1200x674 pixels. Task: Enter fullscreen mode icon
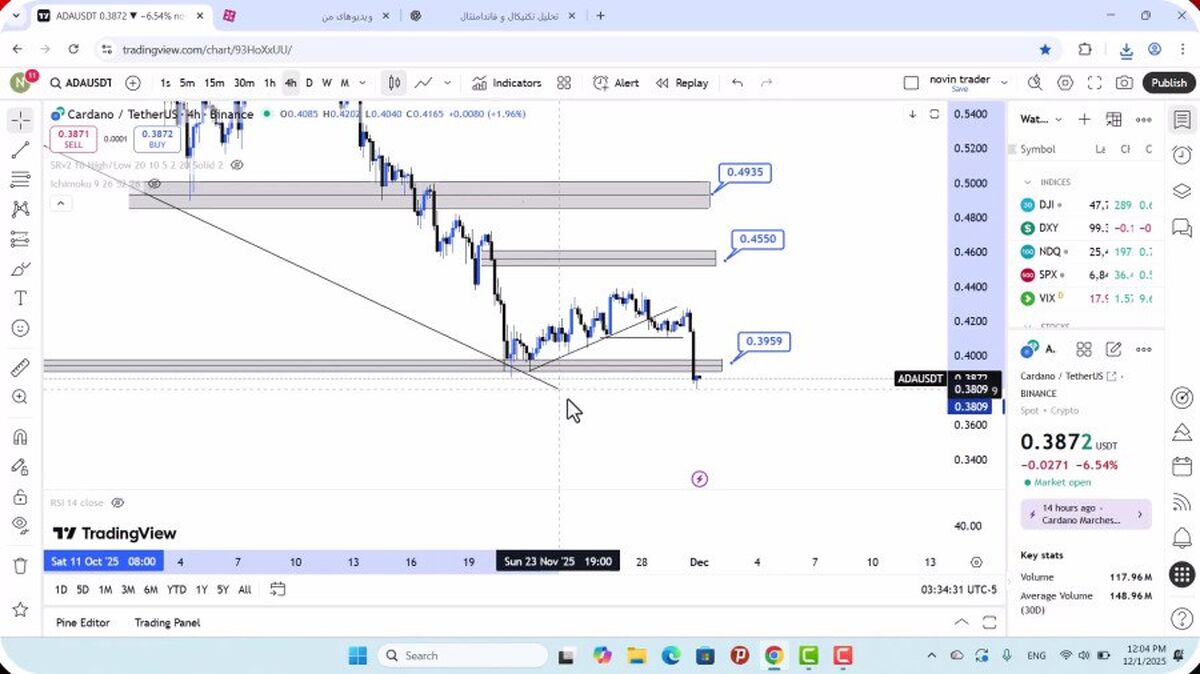point(1095,83)
